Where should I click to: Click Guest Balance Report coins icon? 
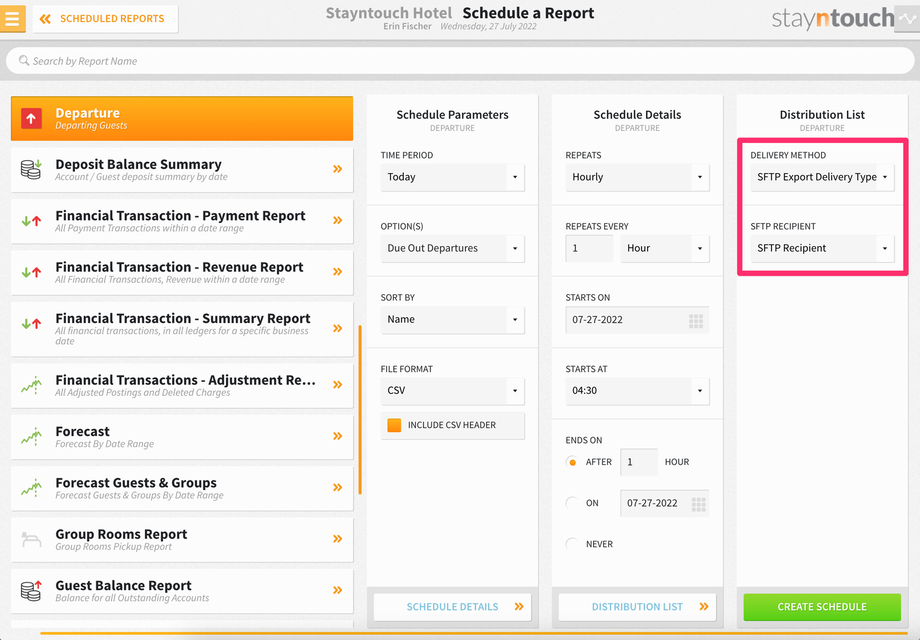(x=32, y=590)
